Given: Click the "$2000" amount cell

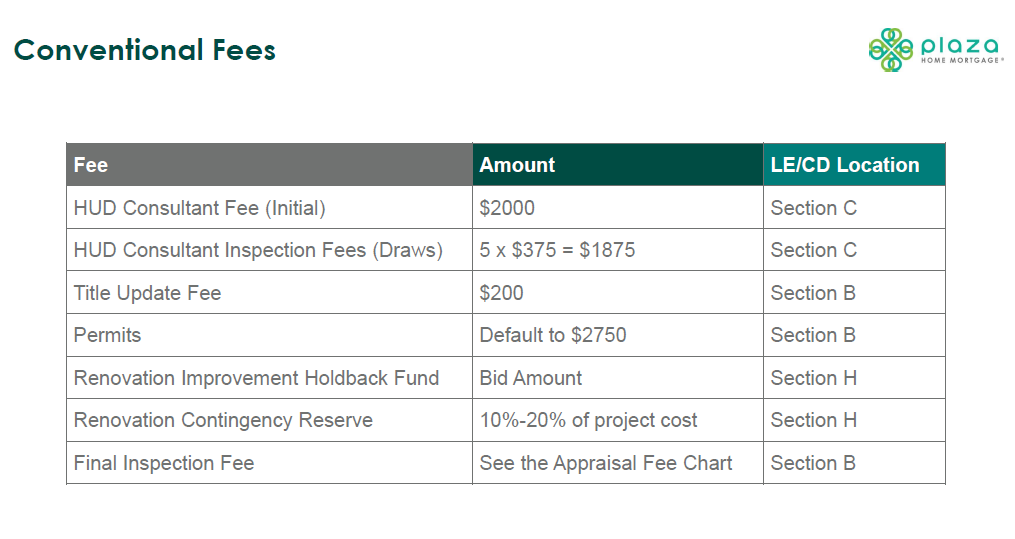Looking at the screenshot, I should [507, 208].
